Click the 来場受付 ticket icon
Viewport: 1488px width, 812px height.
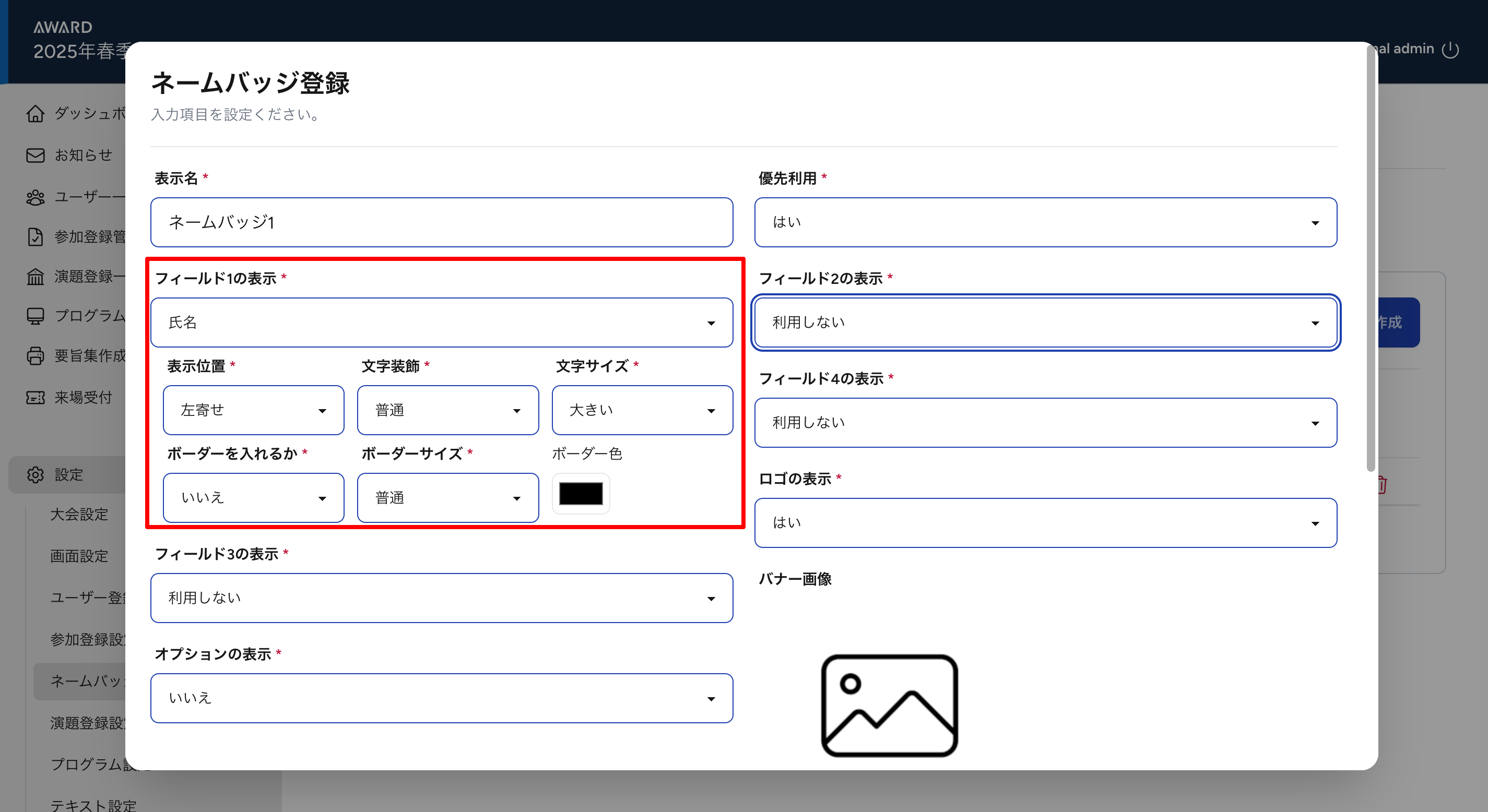click(35, 398)
